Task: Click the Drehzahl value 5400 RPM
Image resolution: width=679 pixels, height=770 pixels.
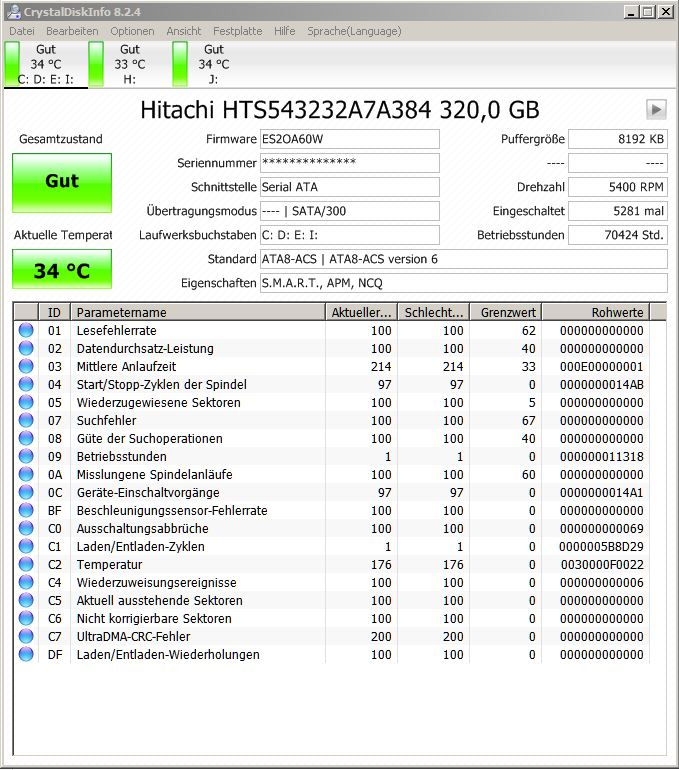Action: pos(618,187)
